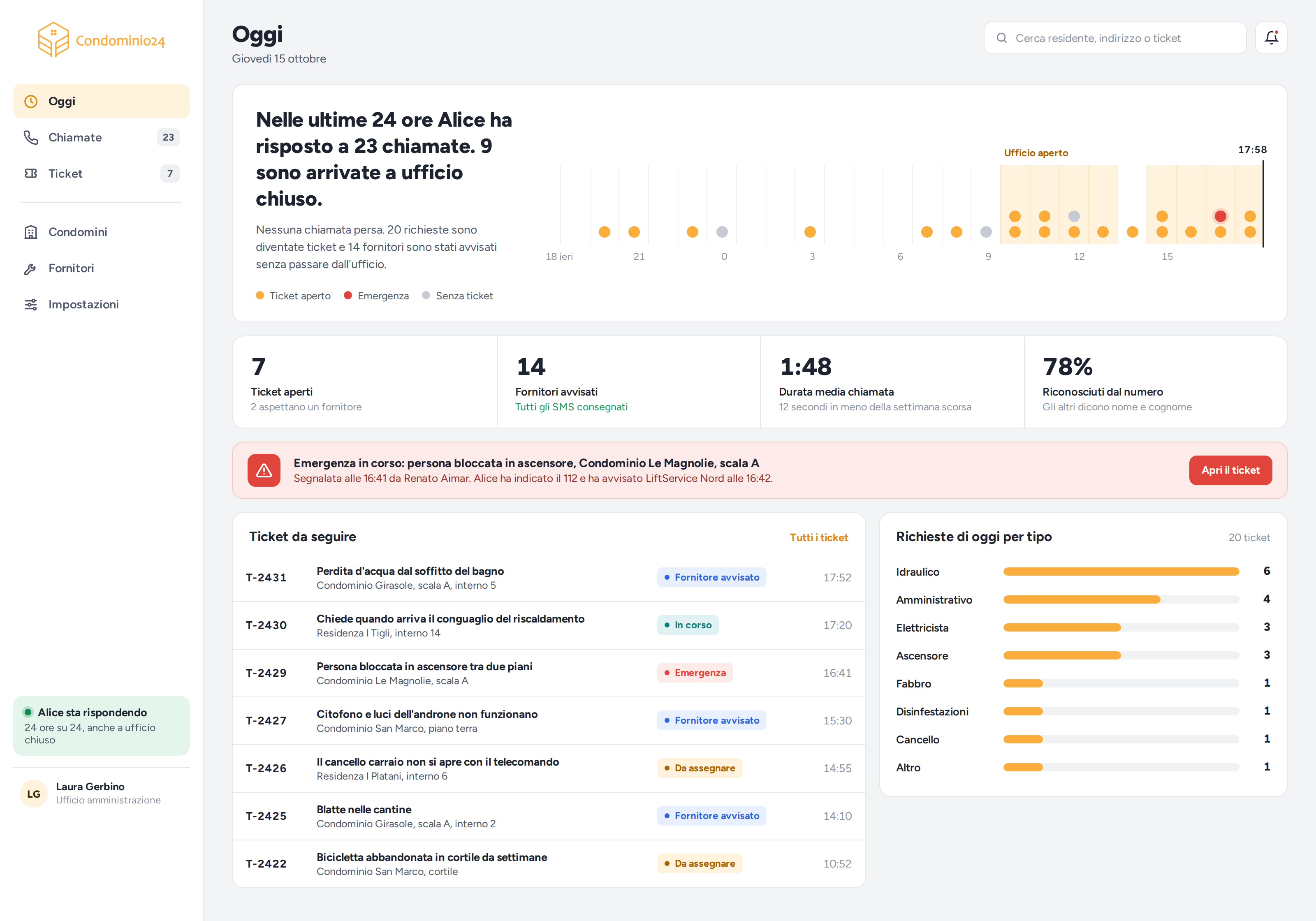Click the Amministrativo progress bar

(1121, 599)
